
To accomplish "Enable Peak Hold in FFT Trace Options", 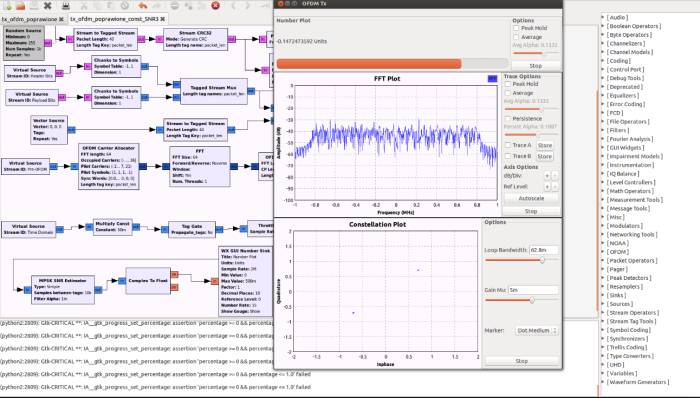I will pos(508,84).
